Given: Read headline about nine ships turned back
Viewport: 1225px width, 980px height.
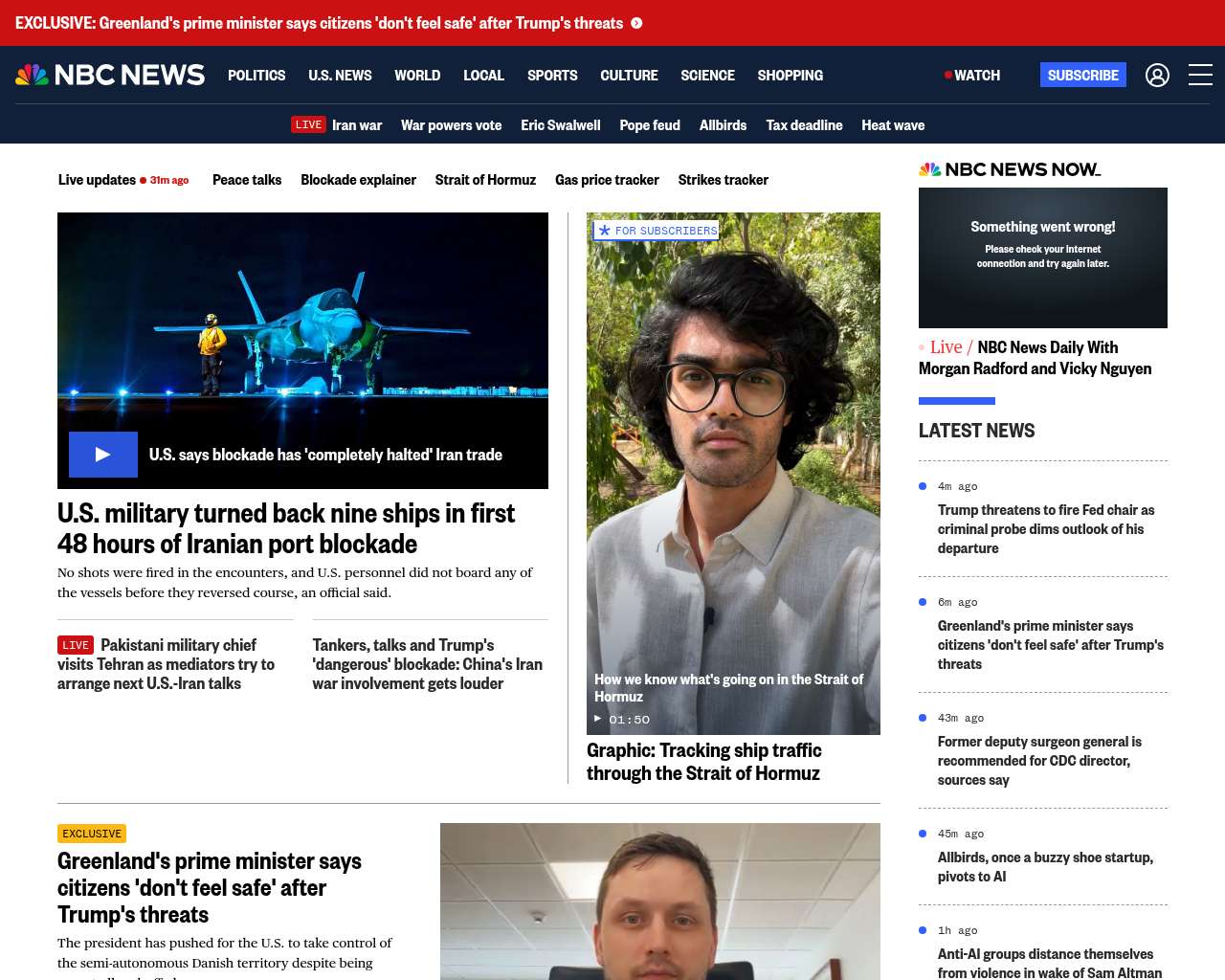Looking at the screenshot, I should (x=286, y=528).
